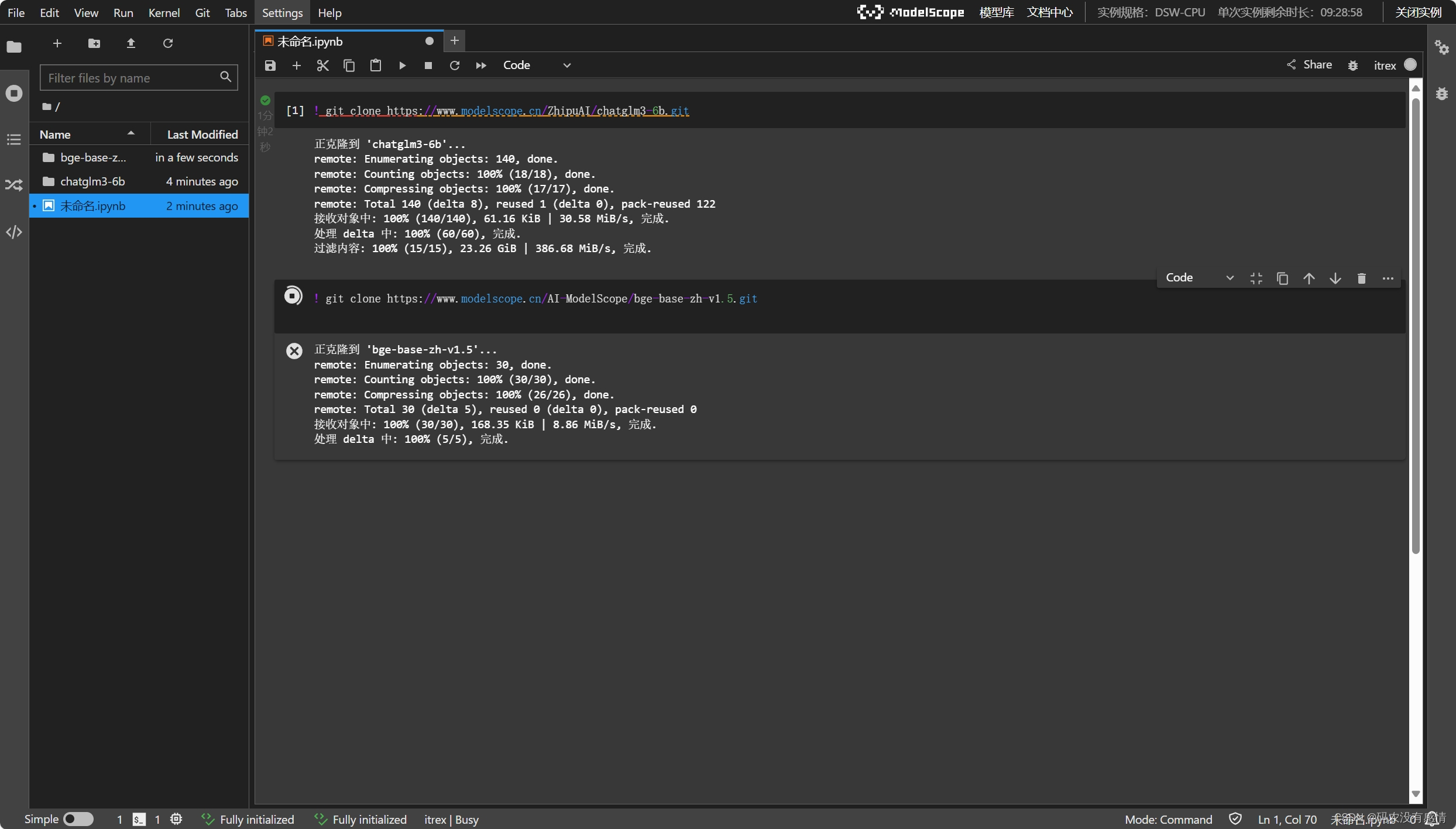Image resolution: width=1456 pixels, height=829 pixels.
Task: Open the Git sidebar panel icon
Action: coord(14,185)
